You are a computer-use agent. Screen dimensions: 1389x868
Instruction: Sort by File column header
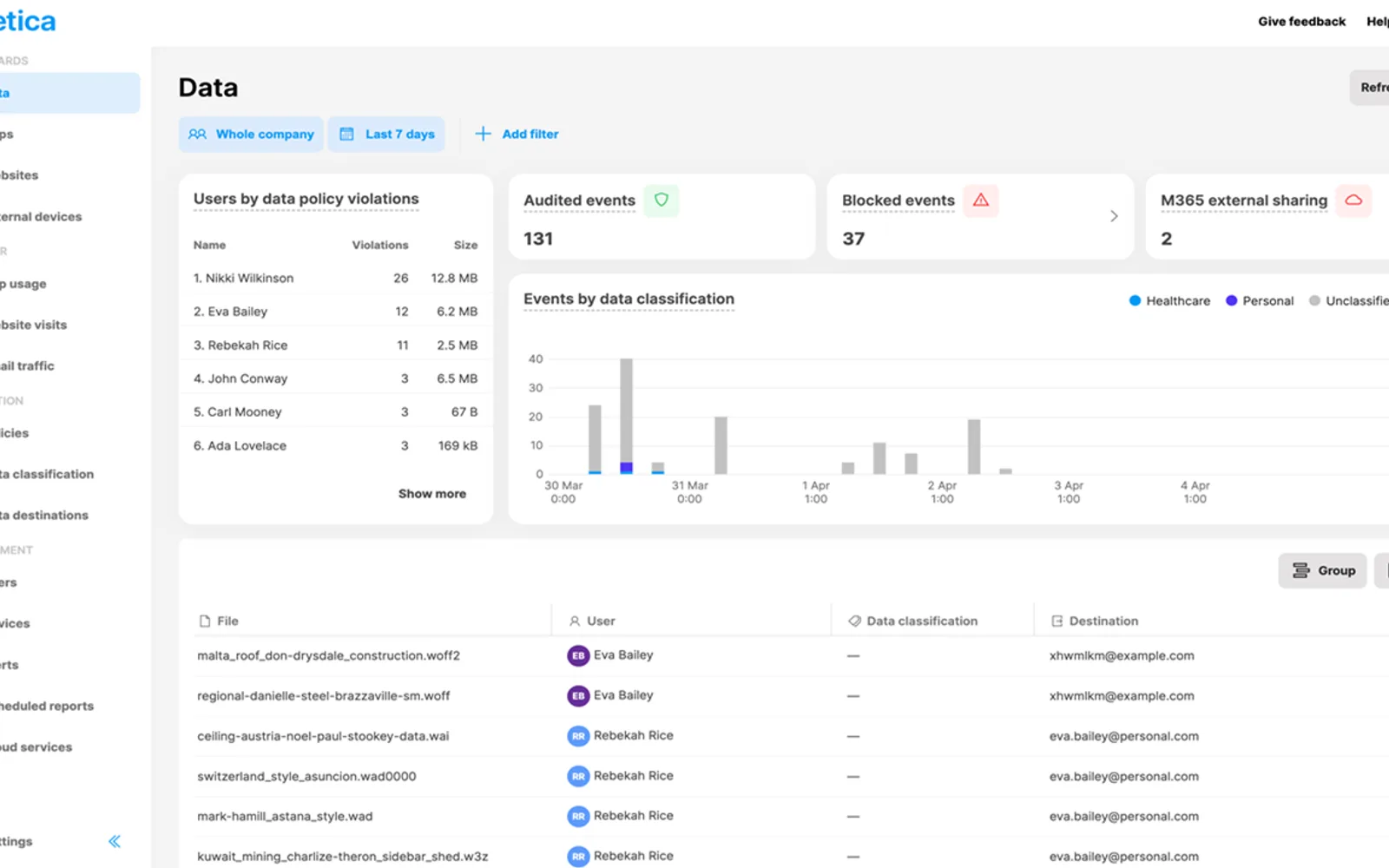219,621
